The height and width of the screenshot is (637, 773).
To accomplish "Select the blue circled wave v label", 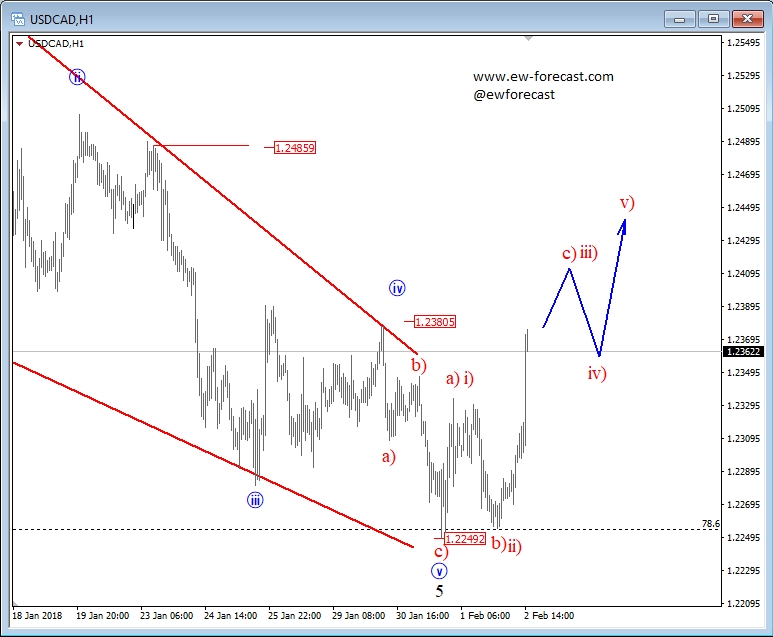I will 439,571.
